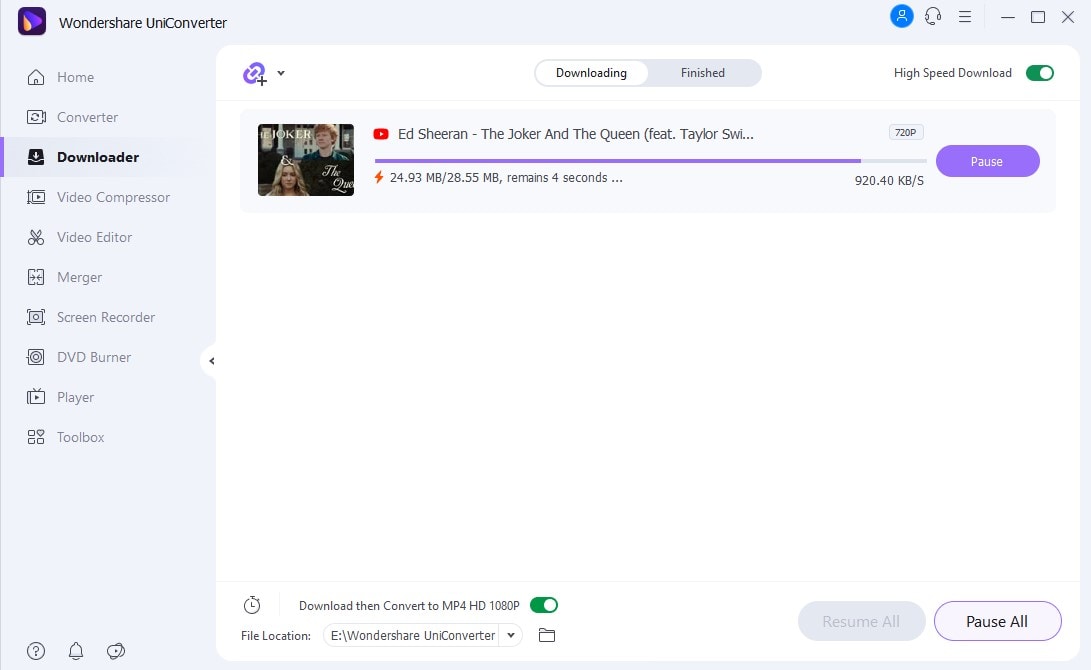The width and height of the screenshot is (1091, 670).
Task: Switch to the Downloading tab
Action: pyautogui.click(x=591, y=73)
